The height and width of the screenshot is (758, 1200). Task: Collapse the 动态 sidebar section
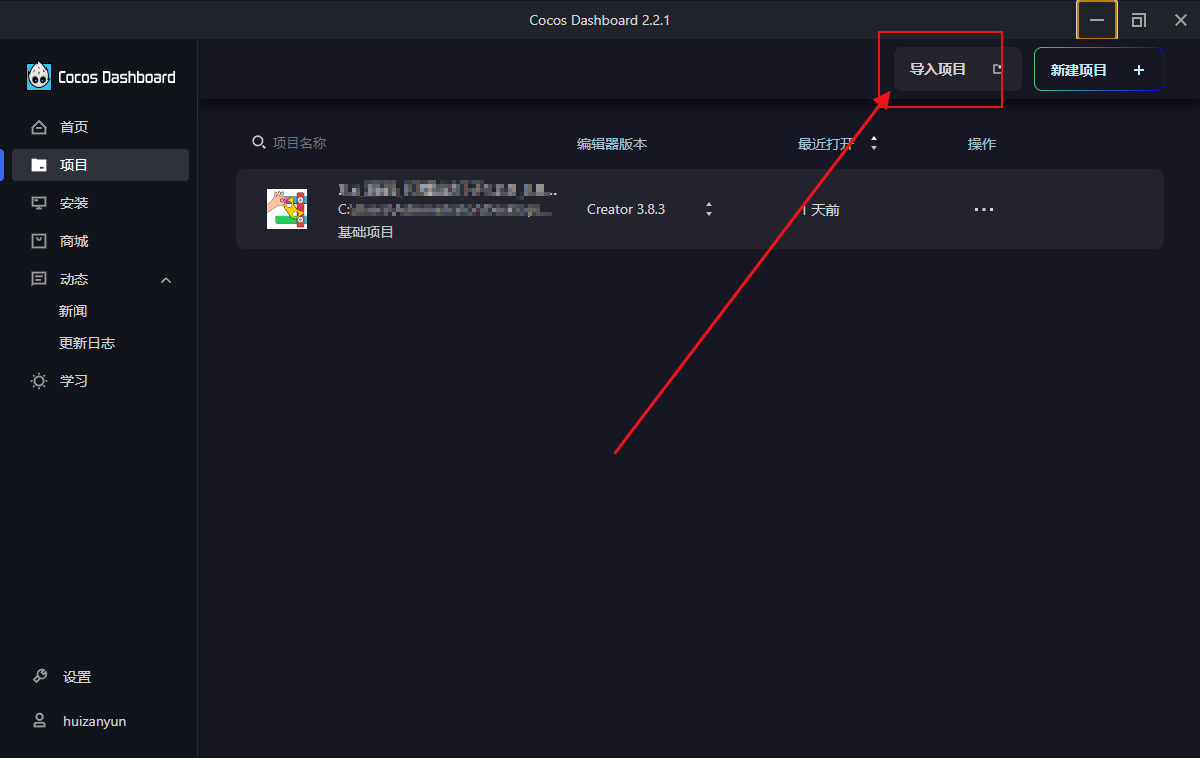166,280
